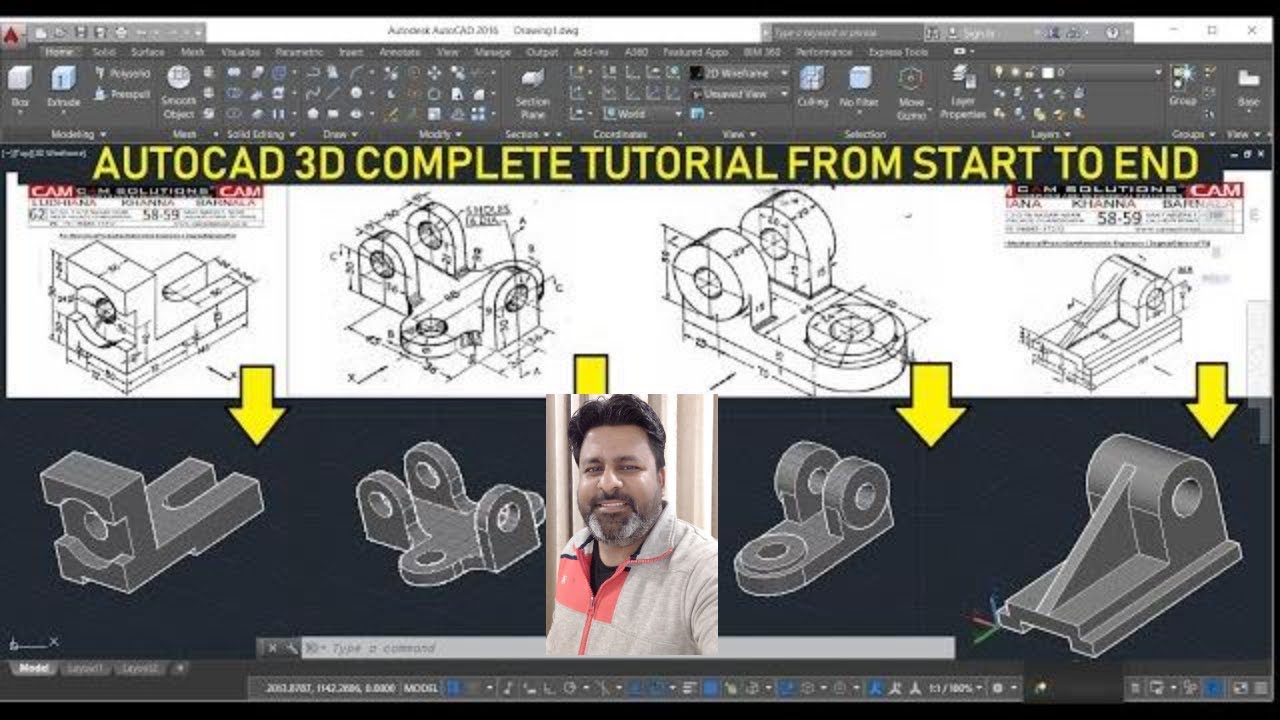Add a new layout with the plus tab
The image size is (1280, 720).
(180, 668)
